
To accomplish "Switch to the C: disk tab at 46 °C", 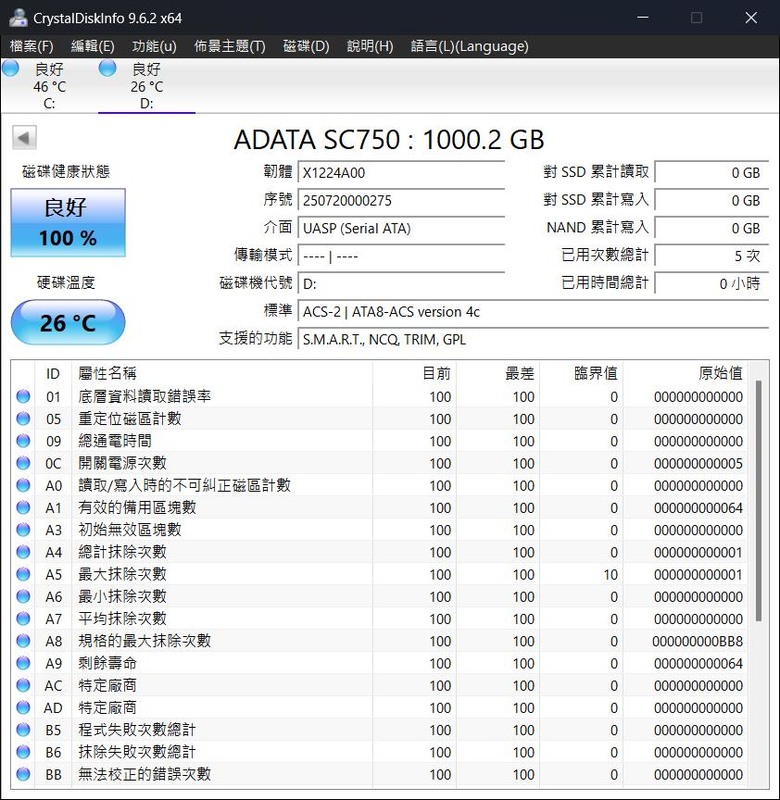I will tap(49, 85).
